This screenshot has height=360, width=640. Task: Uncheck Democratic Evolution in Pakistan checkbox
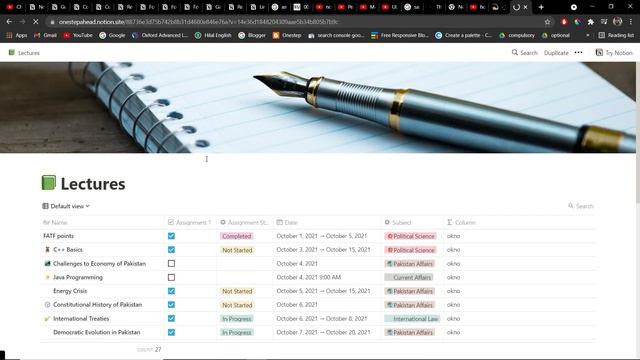point(171,332)
